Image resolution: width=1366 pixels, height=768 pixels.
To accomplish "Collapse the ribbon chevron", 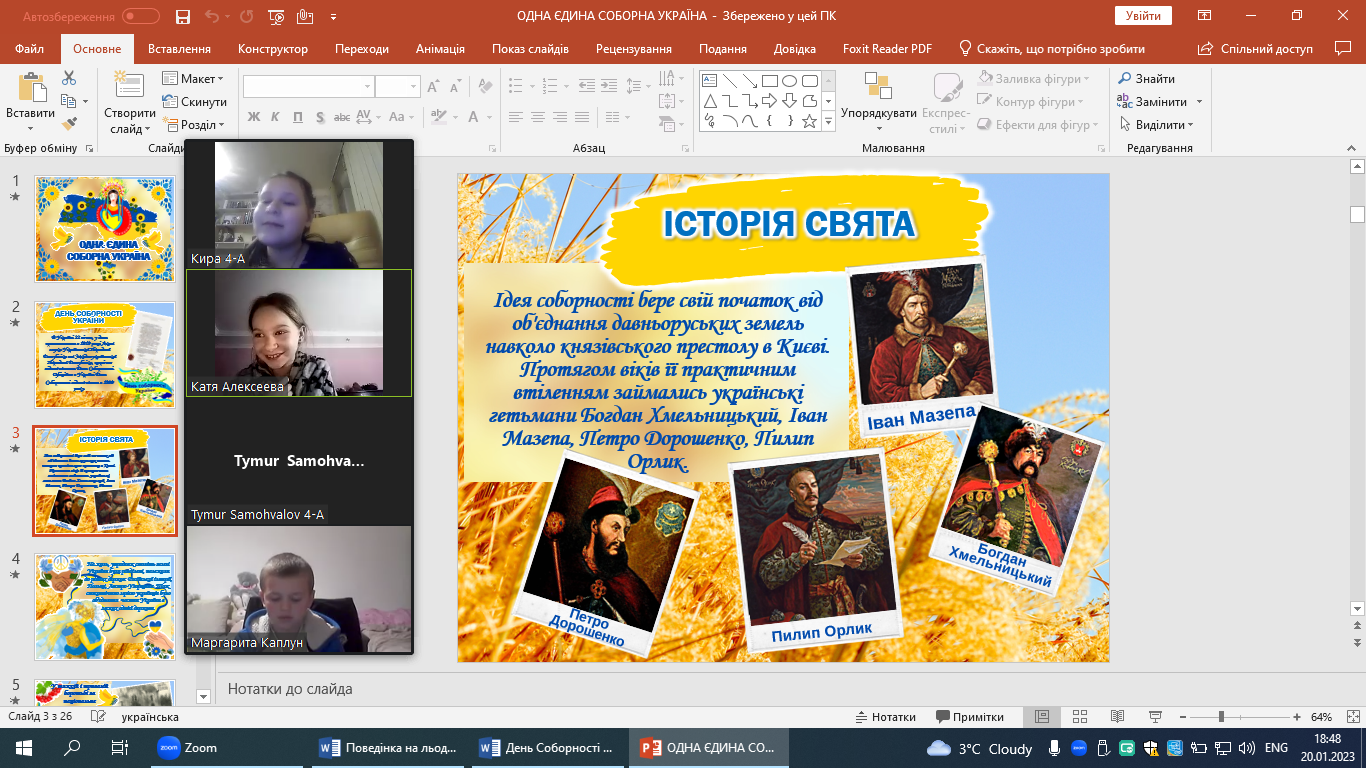I will 1352,147.
